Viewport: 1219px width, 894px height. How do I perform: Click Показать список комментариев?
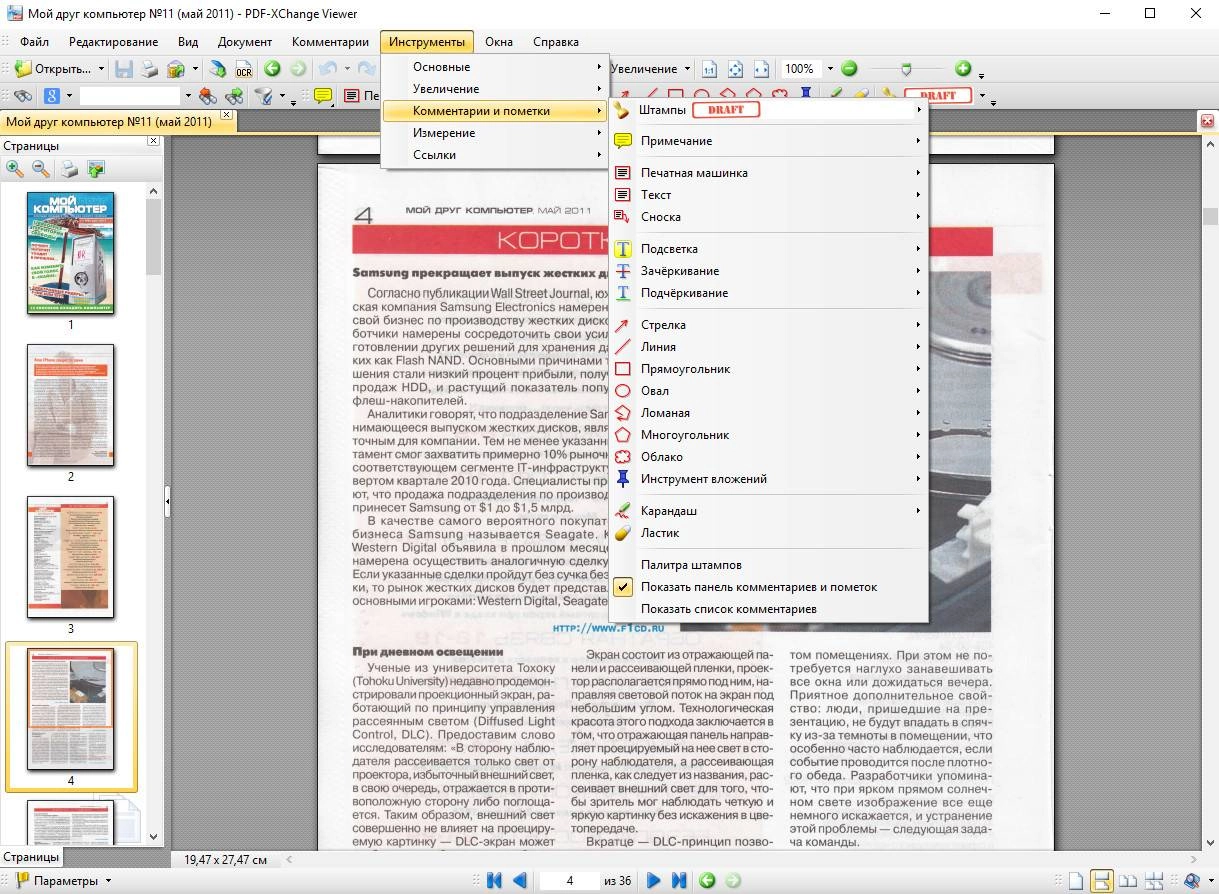coord(768,609)
